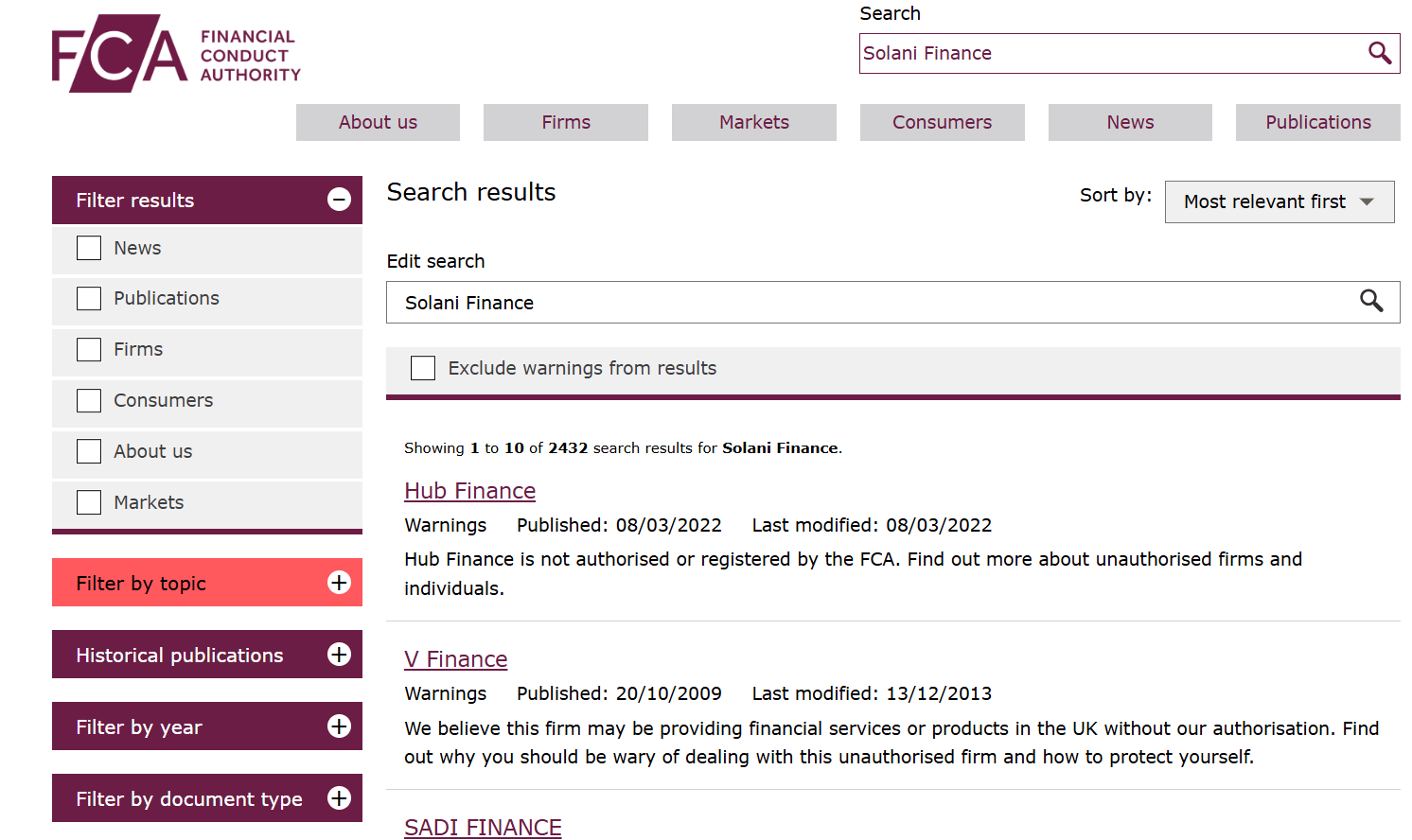Tick the News filter checkbox
The image size is (1412, 840).
click(x=89, y=248)
